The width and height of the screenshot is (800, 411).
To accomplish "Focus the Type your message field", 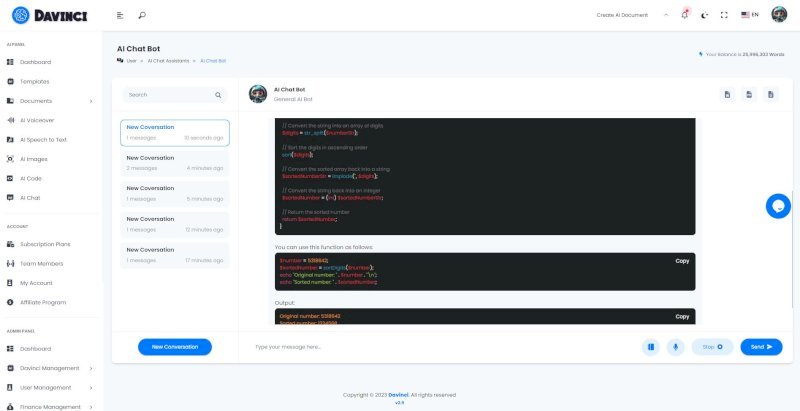I will [x=439, y=347].
